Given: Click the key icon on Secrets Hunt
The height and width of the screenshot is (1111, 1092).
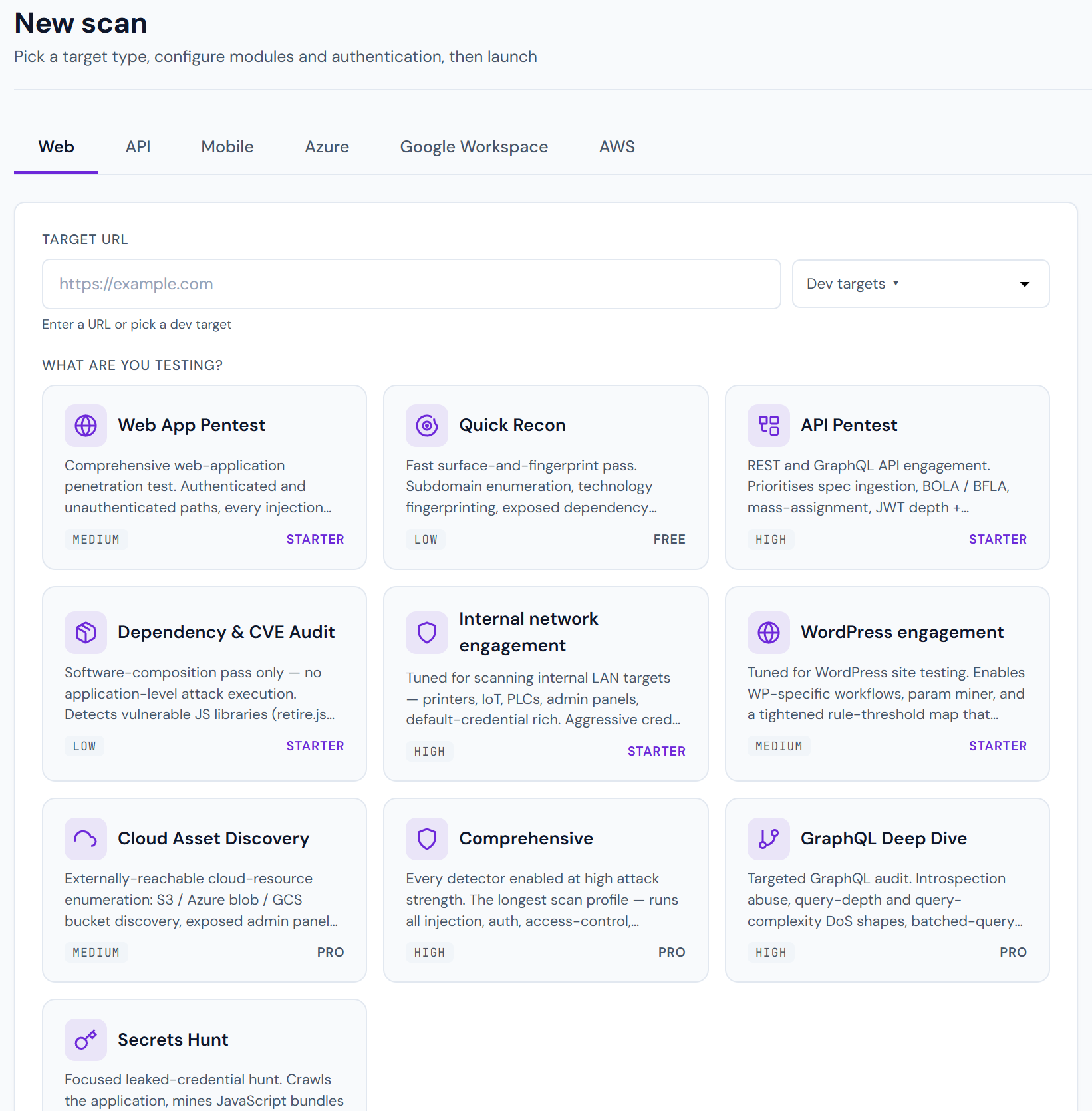Looking at the screenshot, I should (x=86, y=1040).
